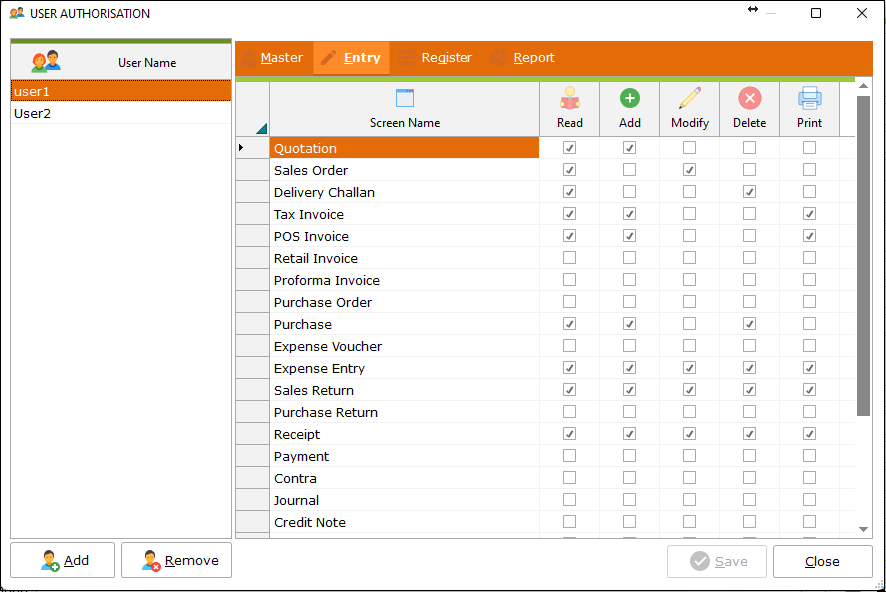The height and width of the screenshot is (592, 886).
Task: Click the green Add column plus icon
Action: (629, 98)
